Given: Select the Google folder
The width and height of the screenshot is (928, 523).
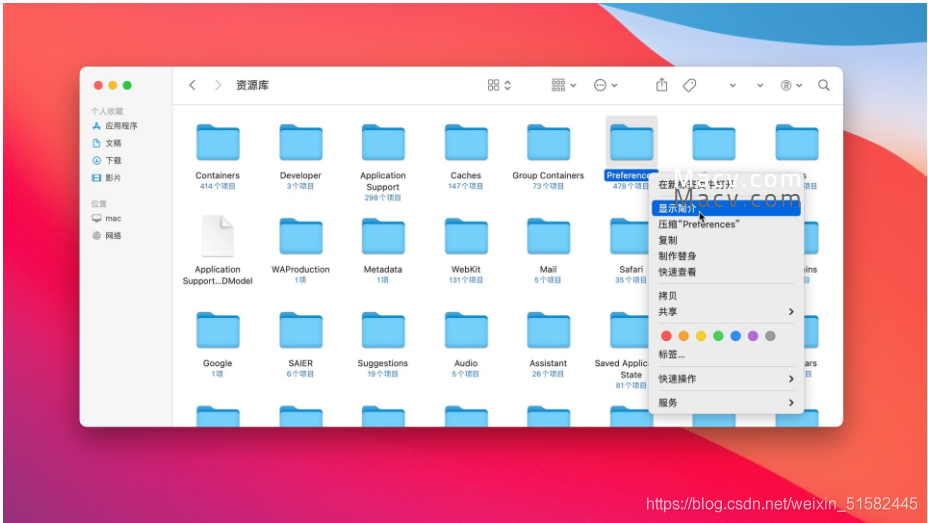Looking at the screenshot, I should click(218, 330).
